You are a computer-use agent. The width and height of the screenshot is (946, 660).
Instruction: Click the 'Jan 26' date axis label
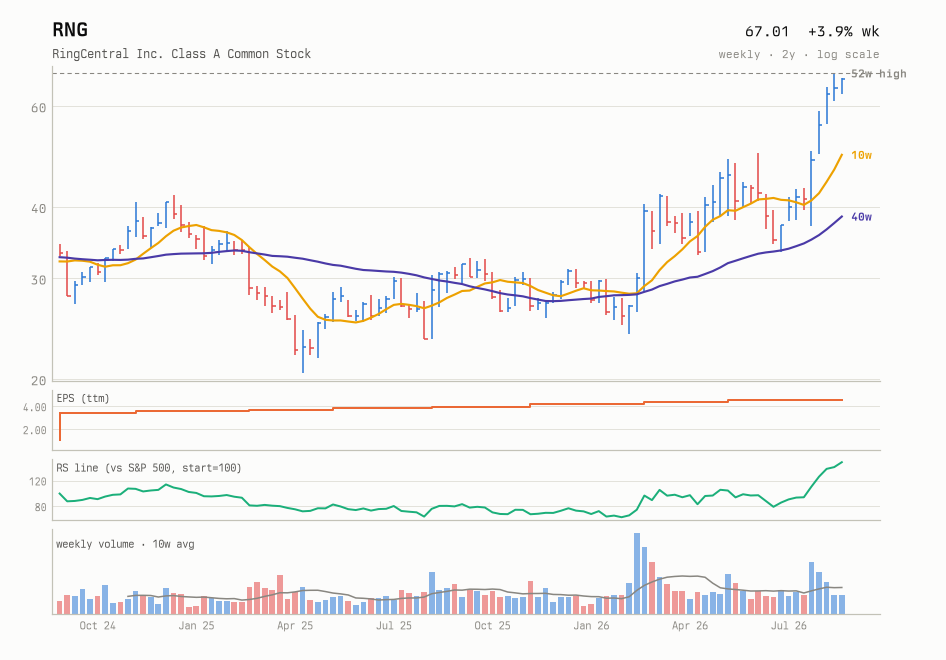coord(591,626)
